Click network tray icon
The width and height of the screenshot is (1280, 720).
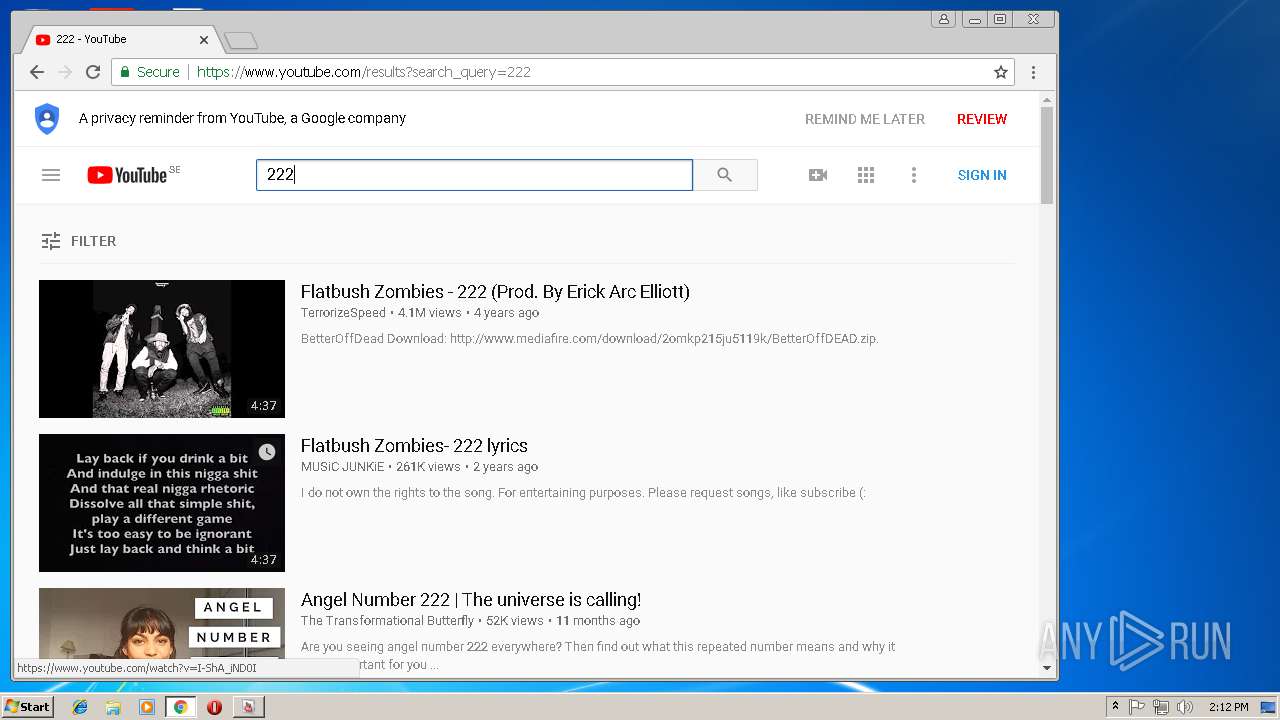(1161, 707)
